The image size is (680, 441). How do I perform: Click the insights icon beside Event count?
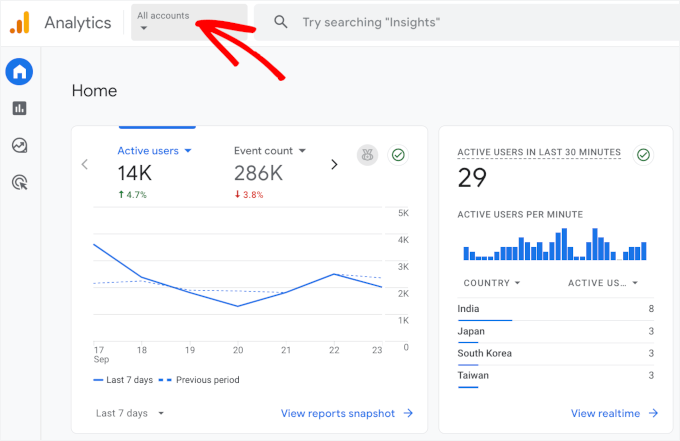[x=368, y=155]
